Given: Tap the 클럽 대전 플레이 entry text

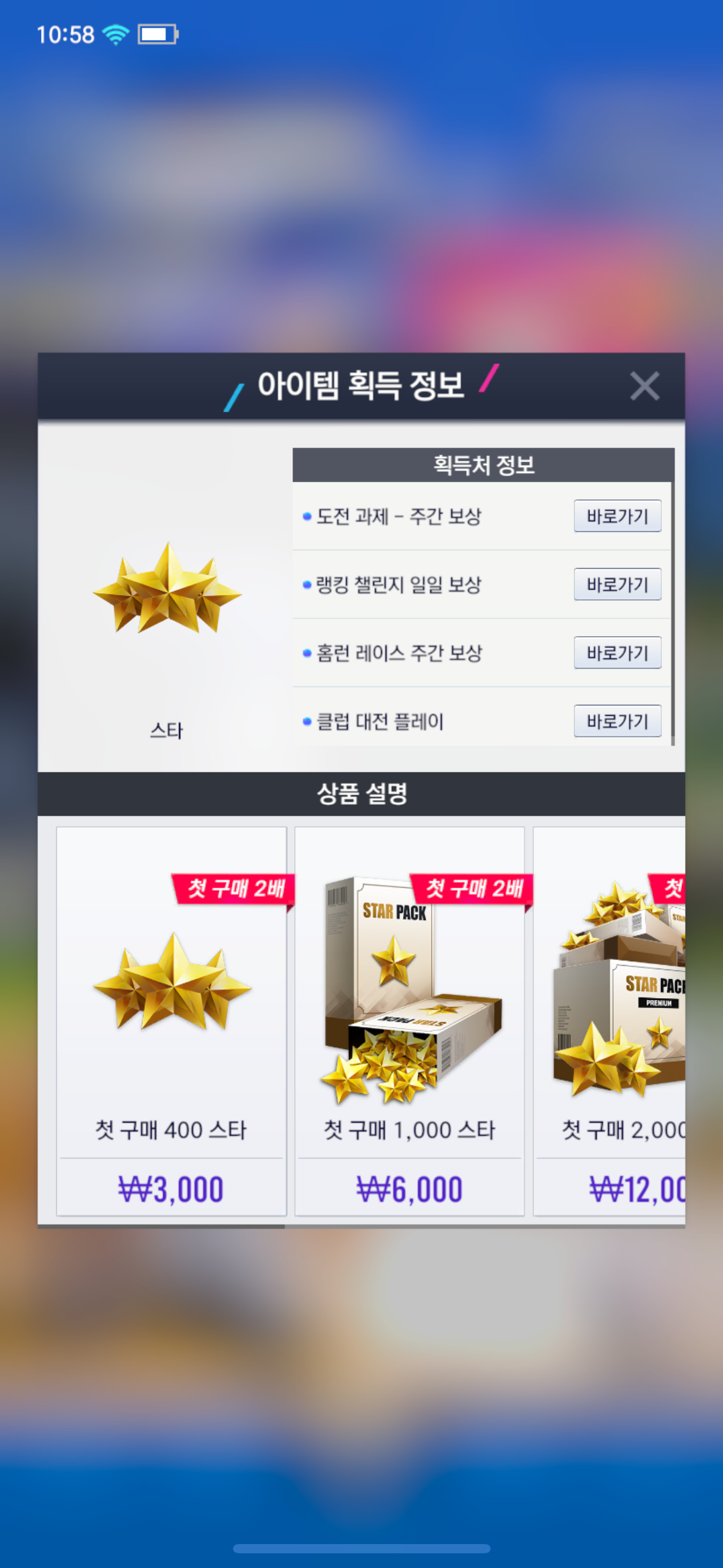Looking at the screenshot, I should pyautogui.click(x=380, y=721).
